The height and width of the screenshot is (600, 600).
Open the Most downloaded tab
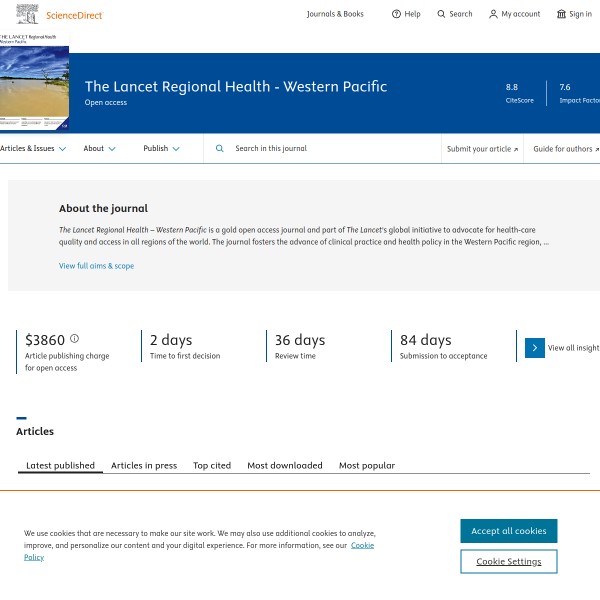coord(285,465)
